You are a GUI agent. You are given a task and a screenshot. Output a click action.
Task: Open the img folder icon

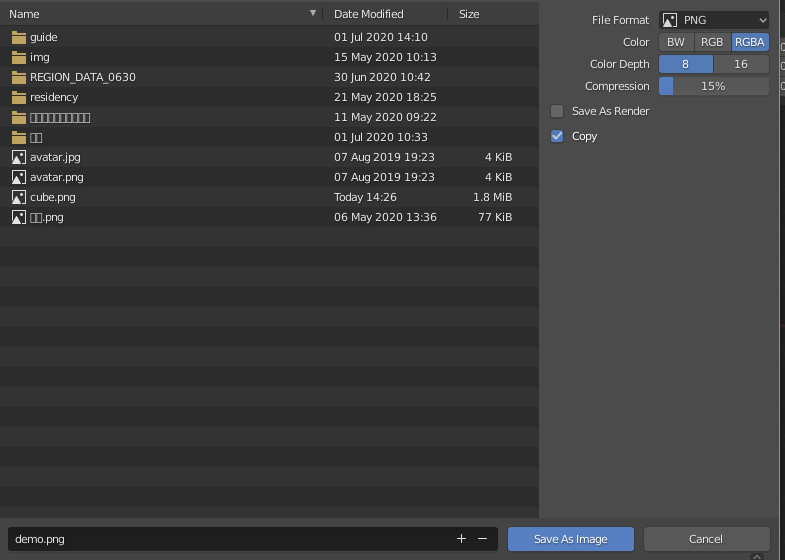[19, 58]
